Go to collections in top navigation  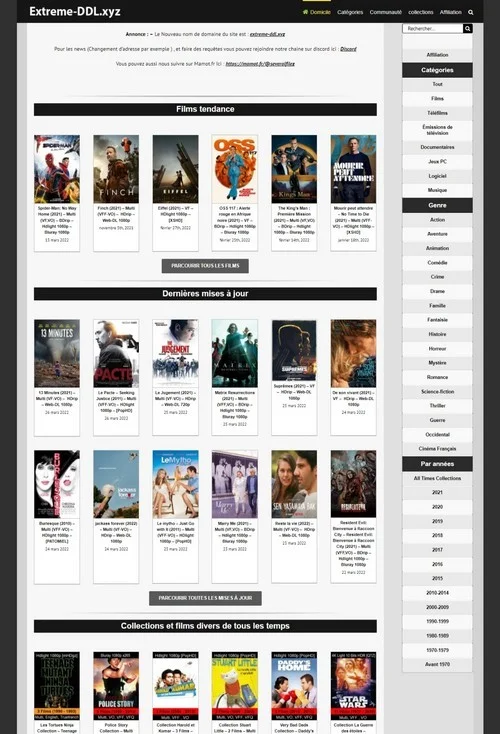tap(420, 12)
